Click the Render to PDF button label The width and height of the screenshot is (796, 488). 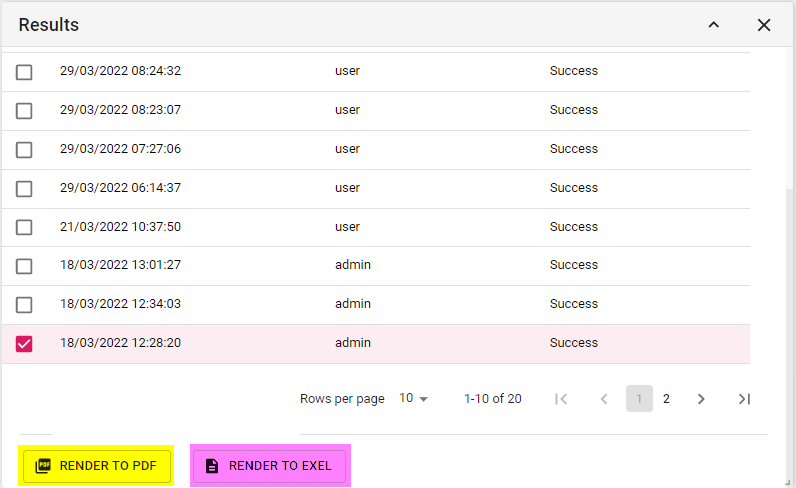pos(108,466)
